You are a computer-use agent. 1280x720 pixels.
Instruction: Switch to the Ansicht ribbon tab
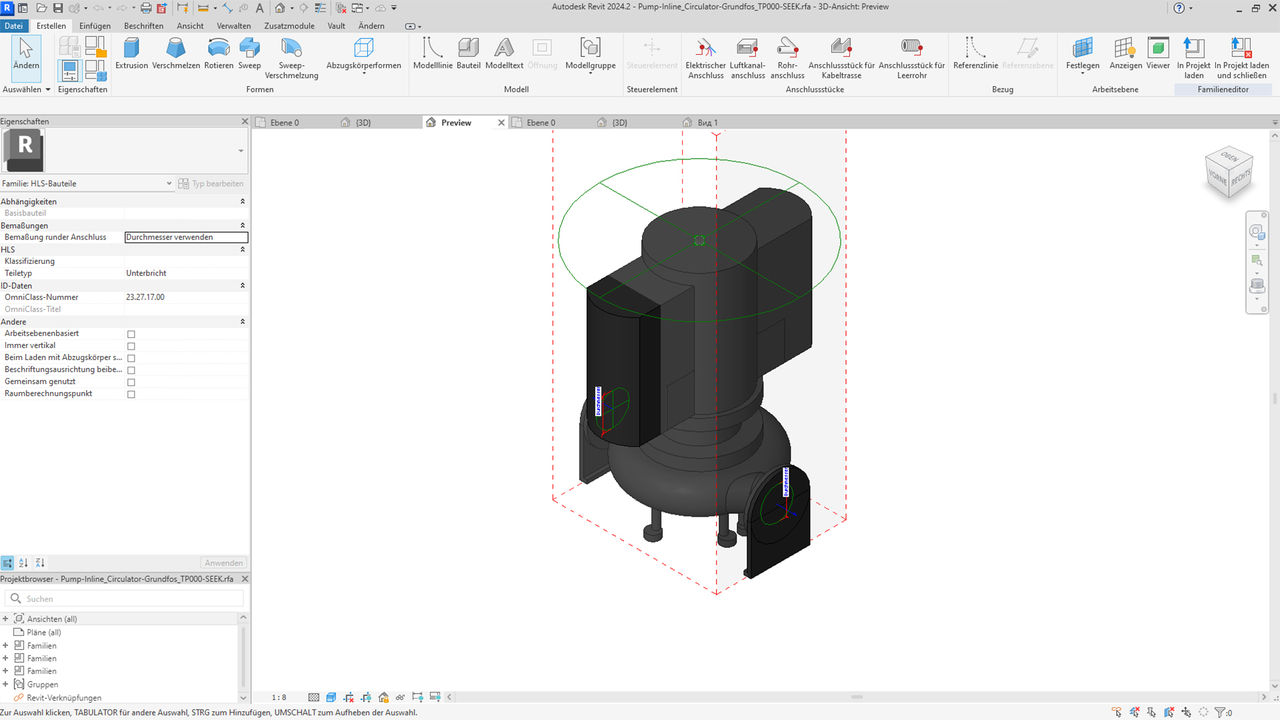point(190,26)
